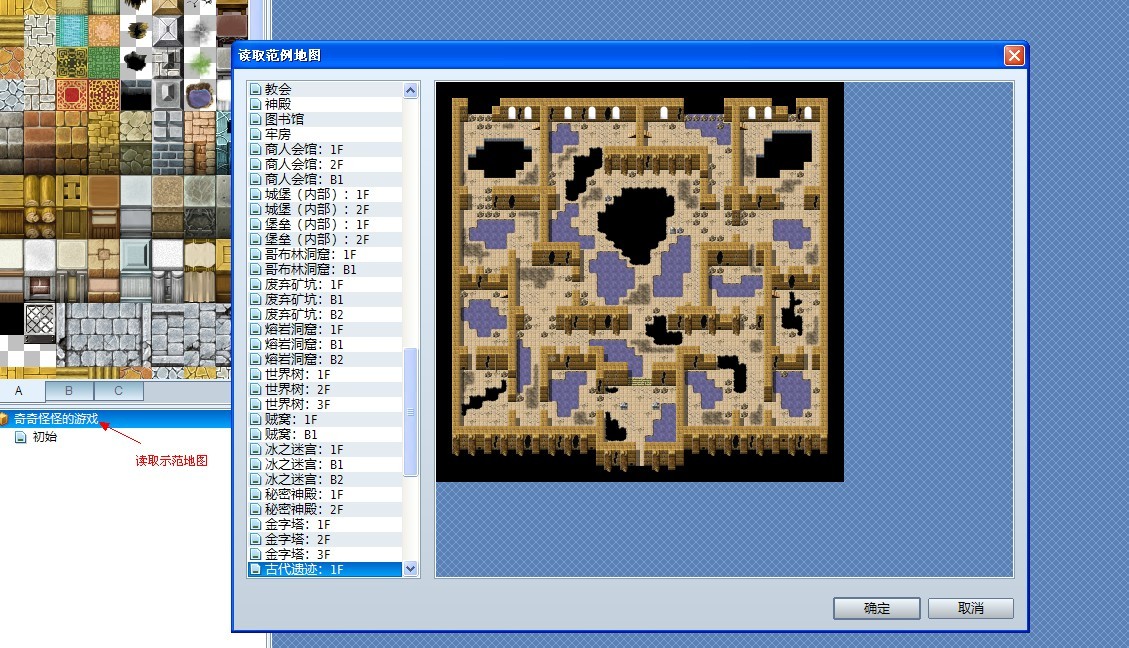
Task: Click the map list scroll-up arrow
Action: click(410, 90)
